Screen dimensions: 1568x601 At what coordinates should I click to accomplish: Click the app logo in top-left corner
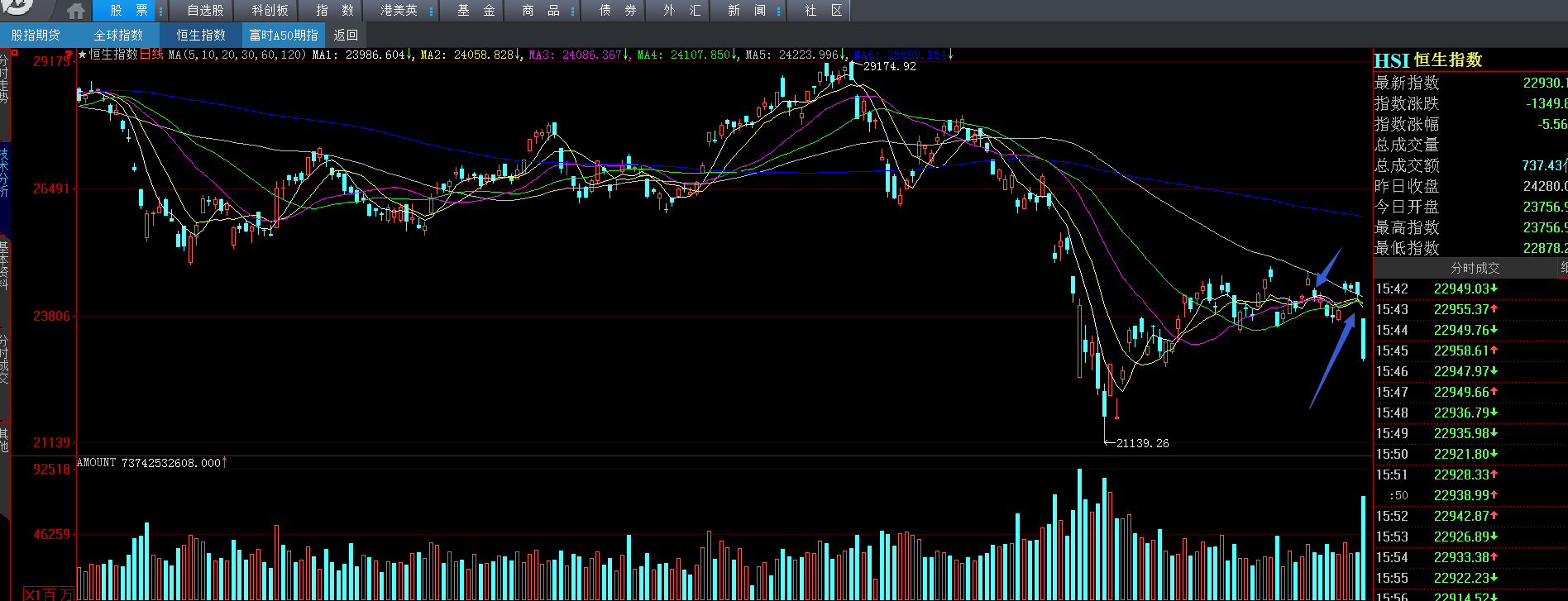tap(18, 7)
